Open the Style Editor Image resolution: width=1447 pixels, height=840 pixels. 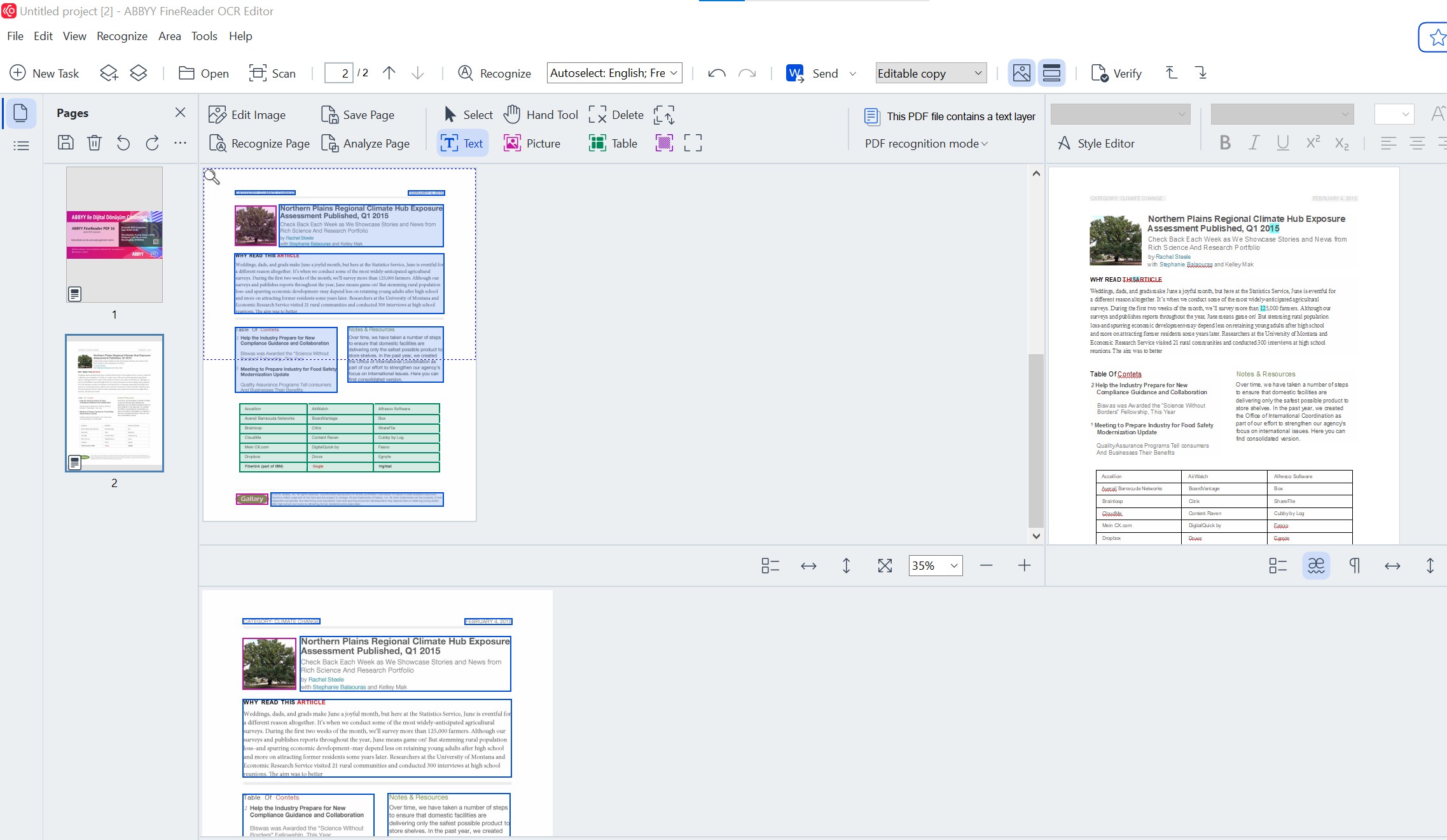[1096, 144]
